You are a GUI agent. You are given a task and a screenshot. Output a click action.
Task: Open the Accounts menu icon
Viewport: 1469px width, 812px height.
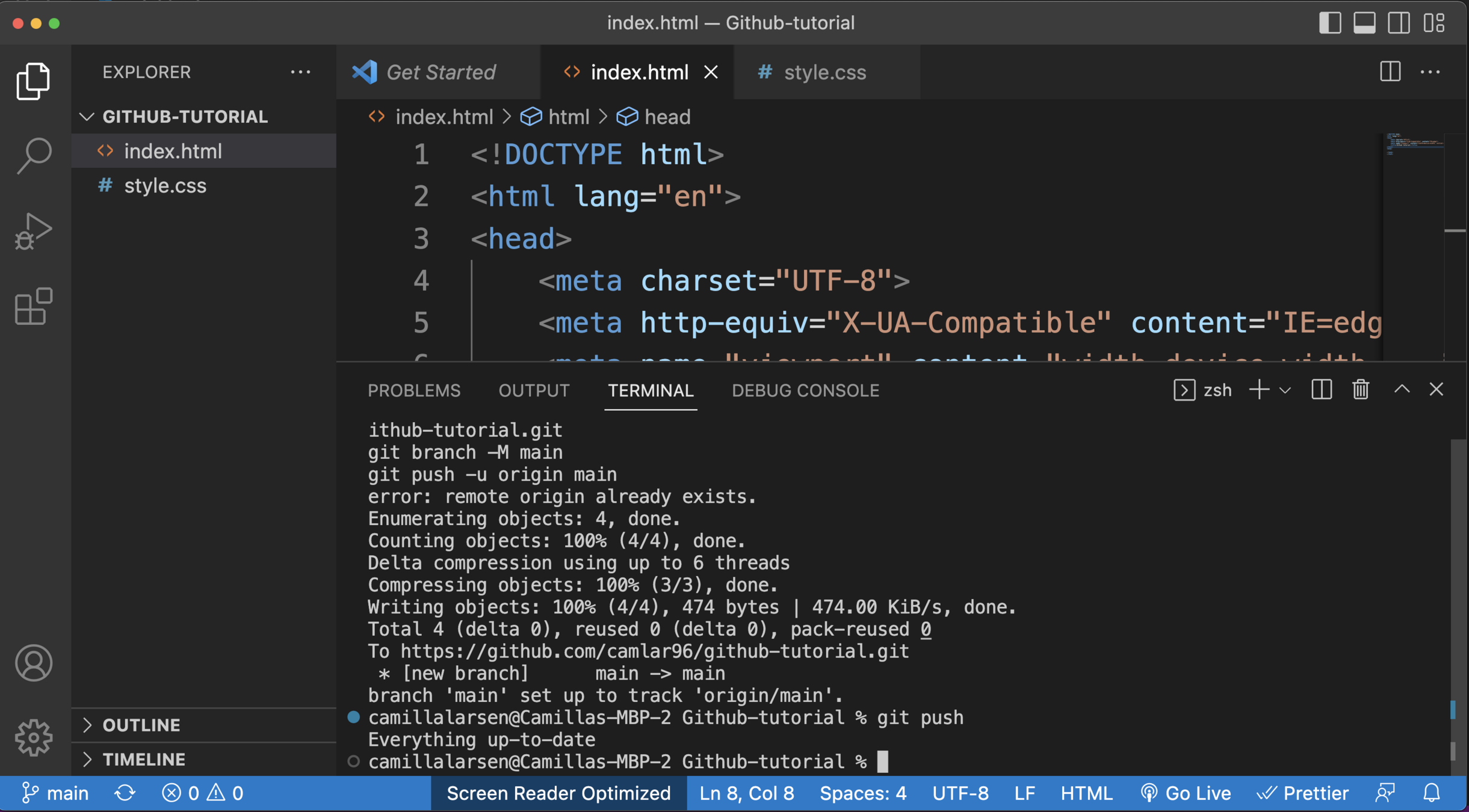(x=34, y=663)
